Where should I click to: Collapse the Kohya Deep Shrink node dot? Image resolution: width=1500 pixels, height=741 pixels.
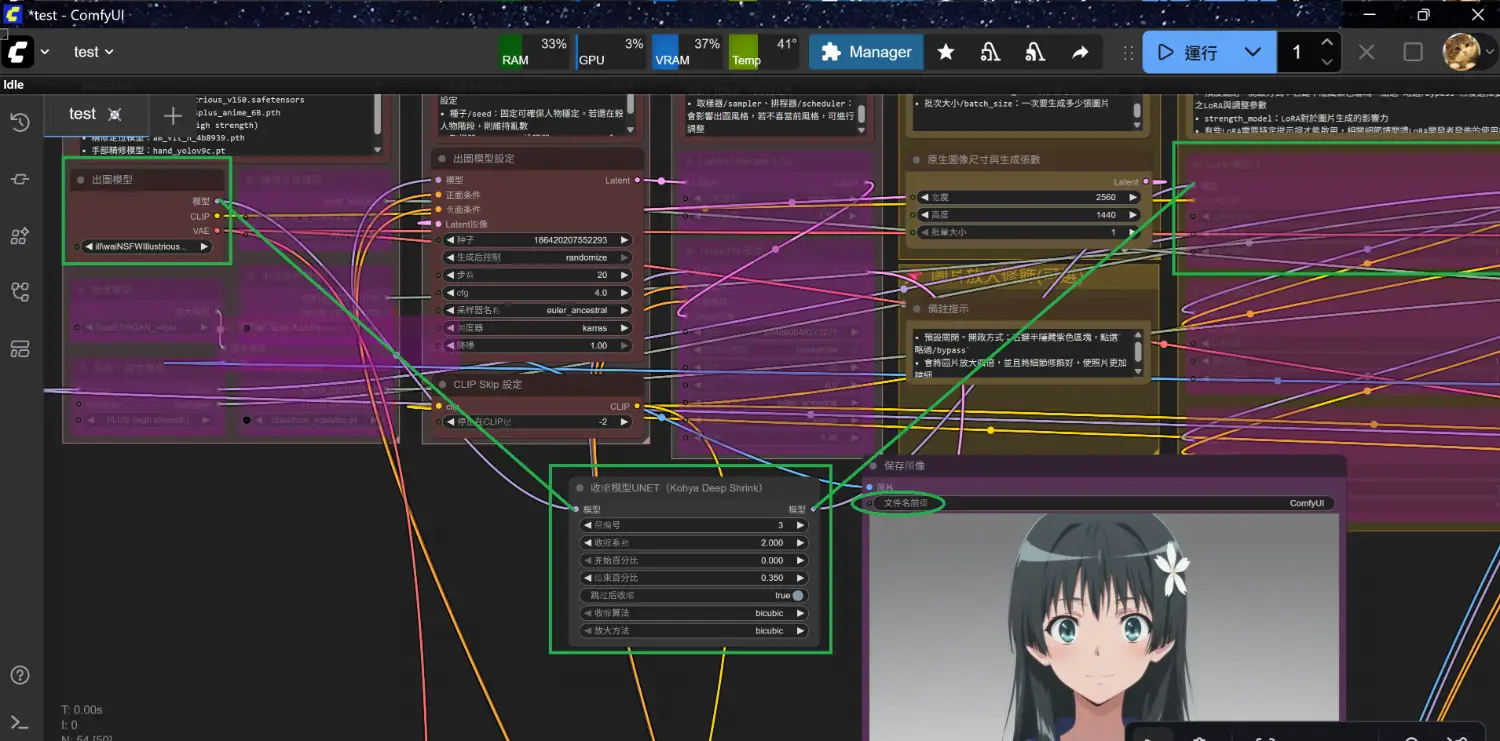point(580,488)
